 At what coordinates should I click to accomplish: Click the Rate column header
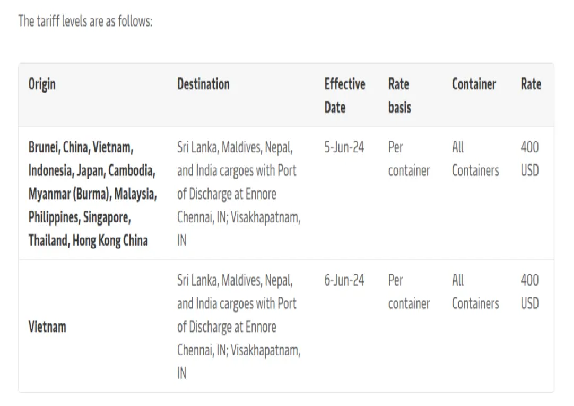point(531,84)
